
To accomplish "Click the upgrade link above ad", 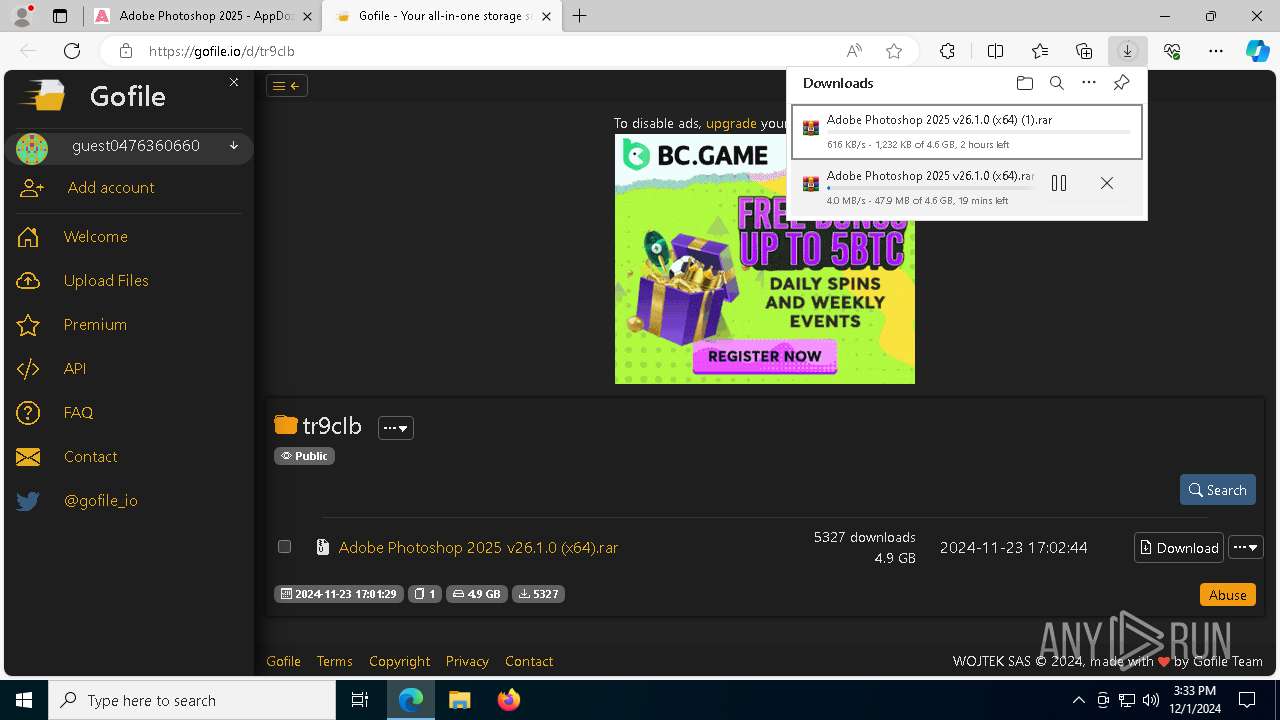I will point(731,123).
